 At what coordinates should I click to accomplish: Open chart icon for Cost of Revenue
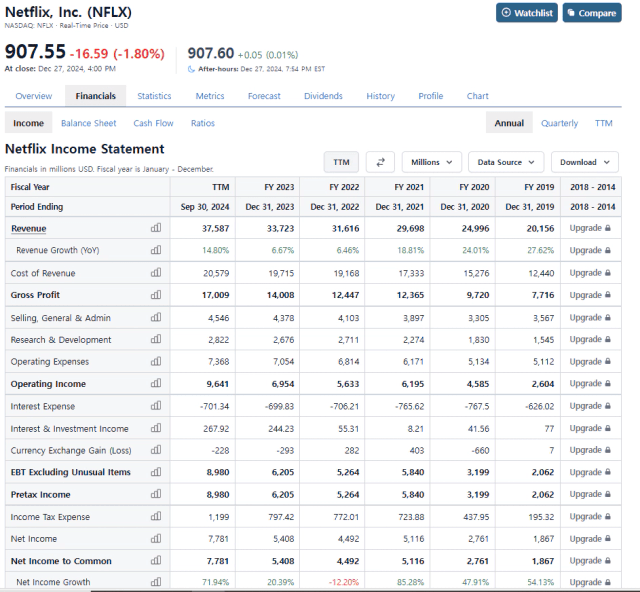tap(156, 272)
